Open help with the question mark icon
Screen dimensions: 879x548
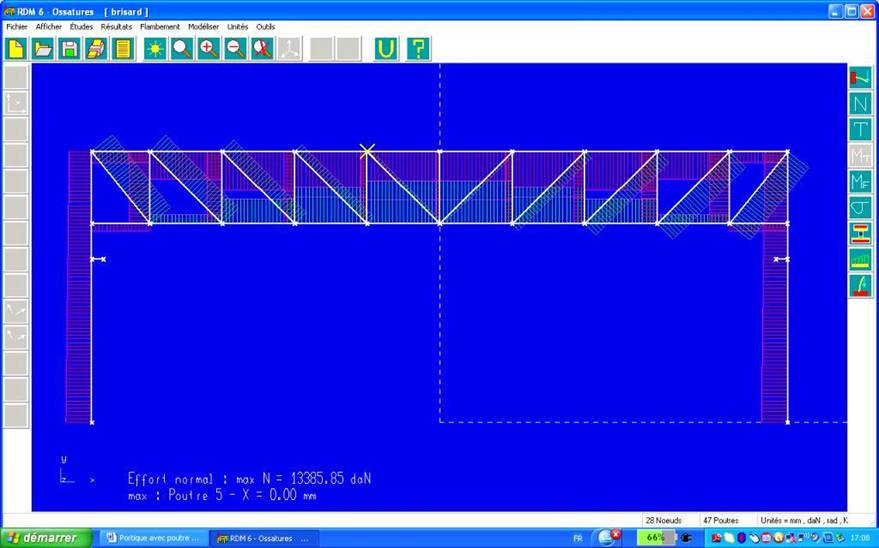click(x=418, y=49)
